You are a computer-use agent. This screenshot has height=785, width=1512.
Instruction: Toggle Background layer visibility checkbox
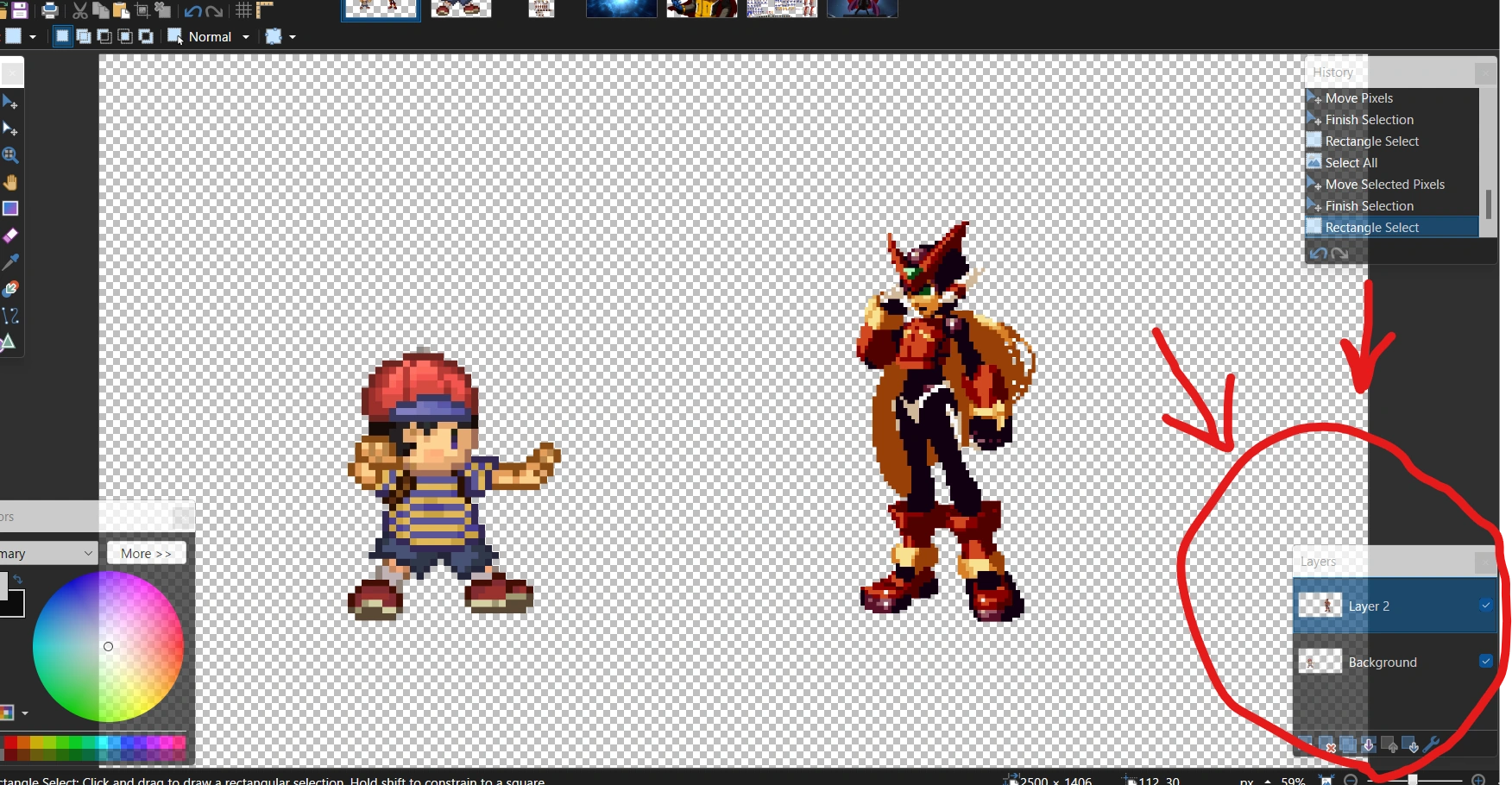coord(1485,662)
